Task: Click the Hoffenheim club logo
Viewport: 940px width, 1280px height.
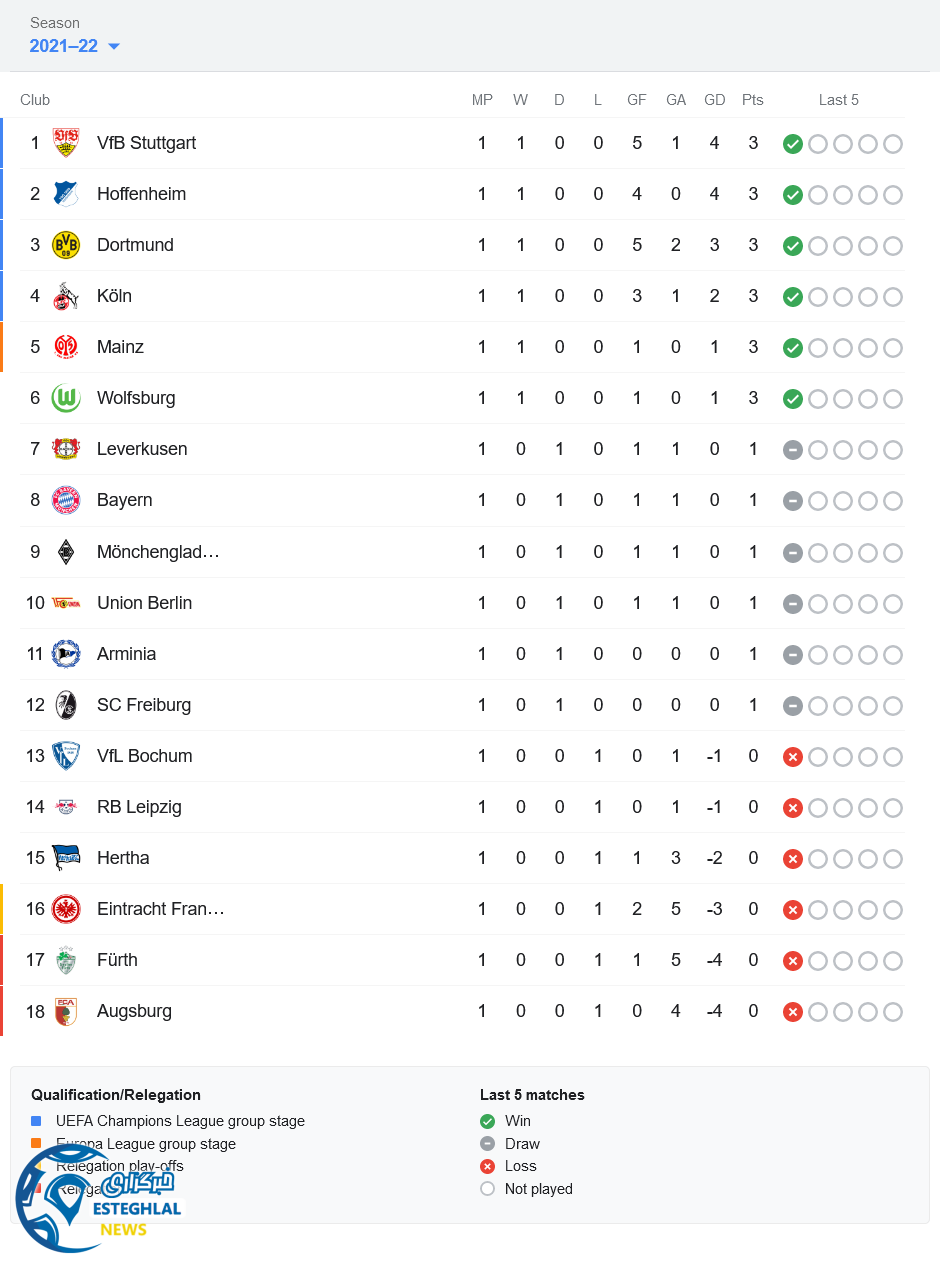Action: (x=66, y=194)
